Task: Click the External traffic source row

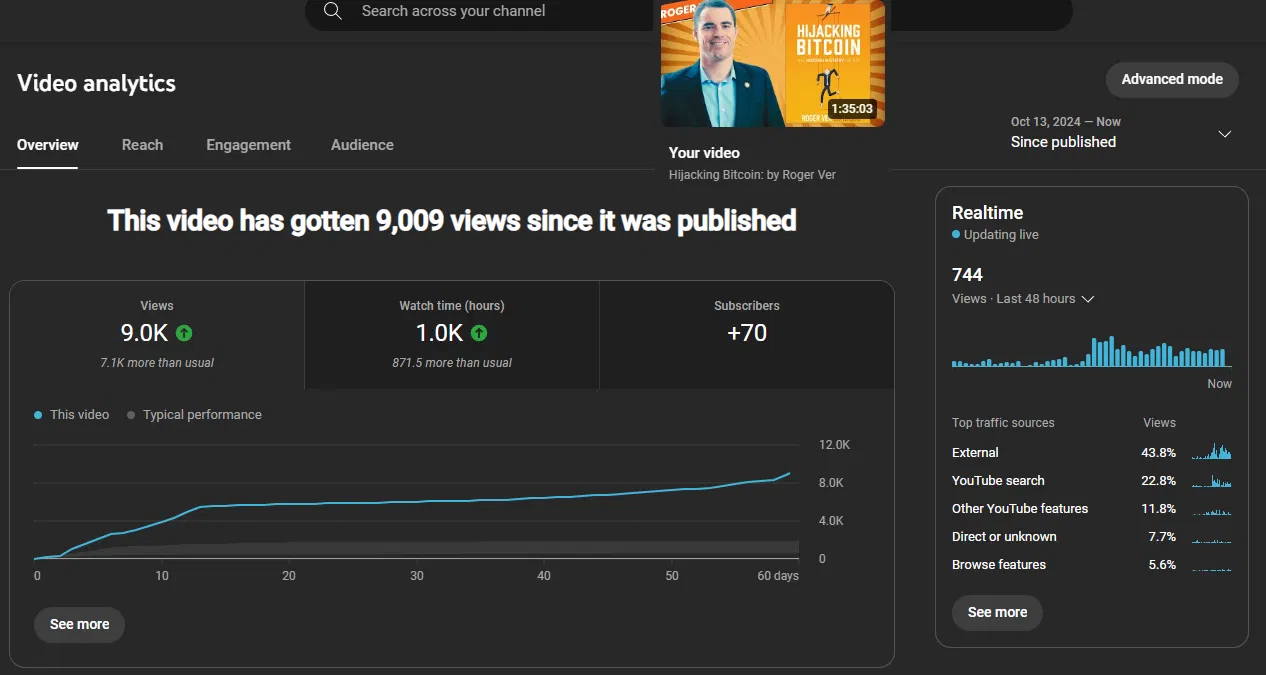Action: pos(1091,453)
